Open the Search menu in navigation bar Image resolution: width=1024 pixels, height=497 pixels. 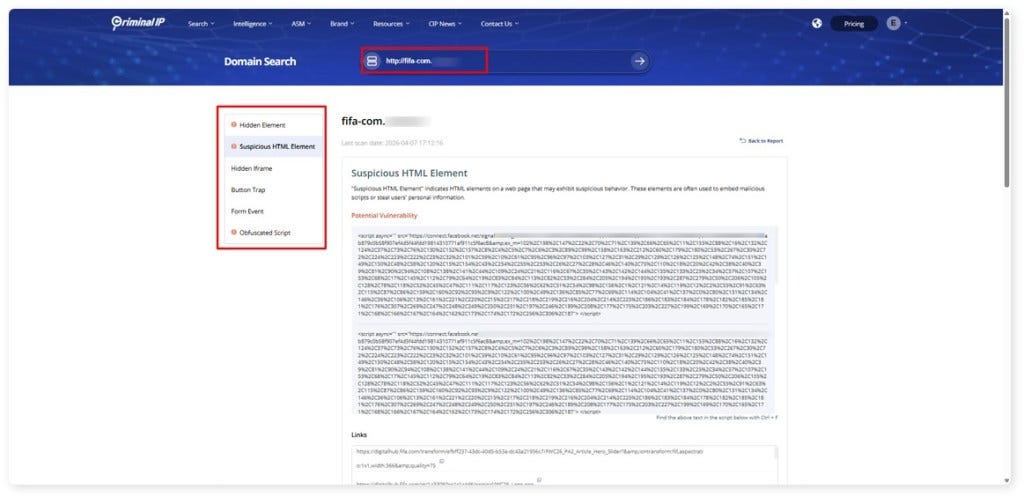coord(200,24)
